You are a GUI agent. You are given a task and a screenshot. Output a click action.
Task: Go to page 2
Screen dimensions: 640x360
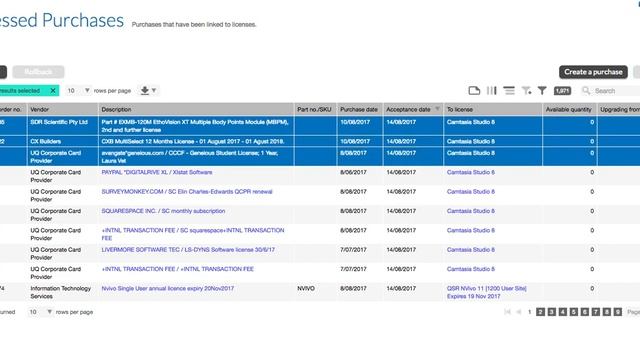[540, 312]
